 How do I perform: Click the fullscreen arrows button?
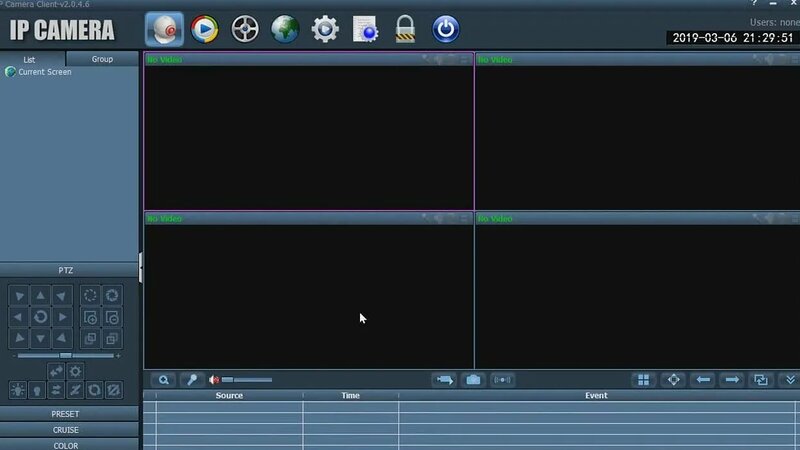673,380
